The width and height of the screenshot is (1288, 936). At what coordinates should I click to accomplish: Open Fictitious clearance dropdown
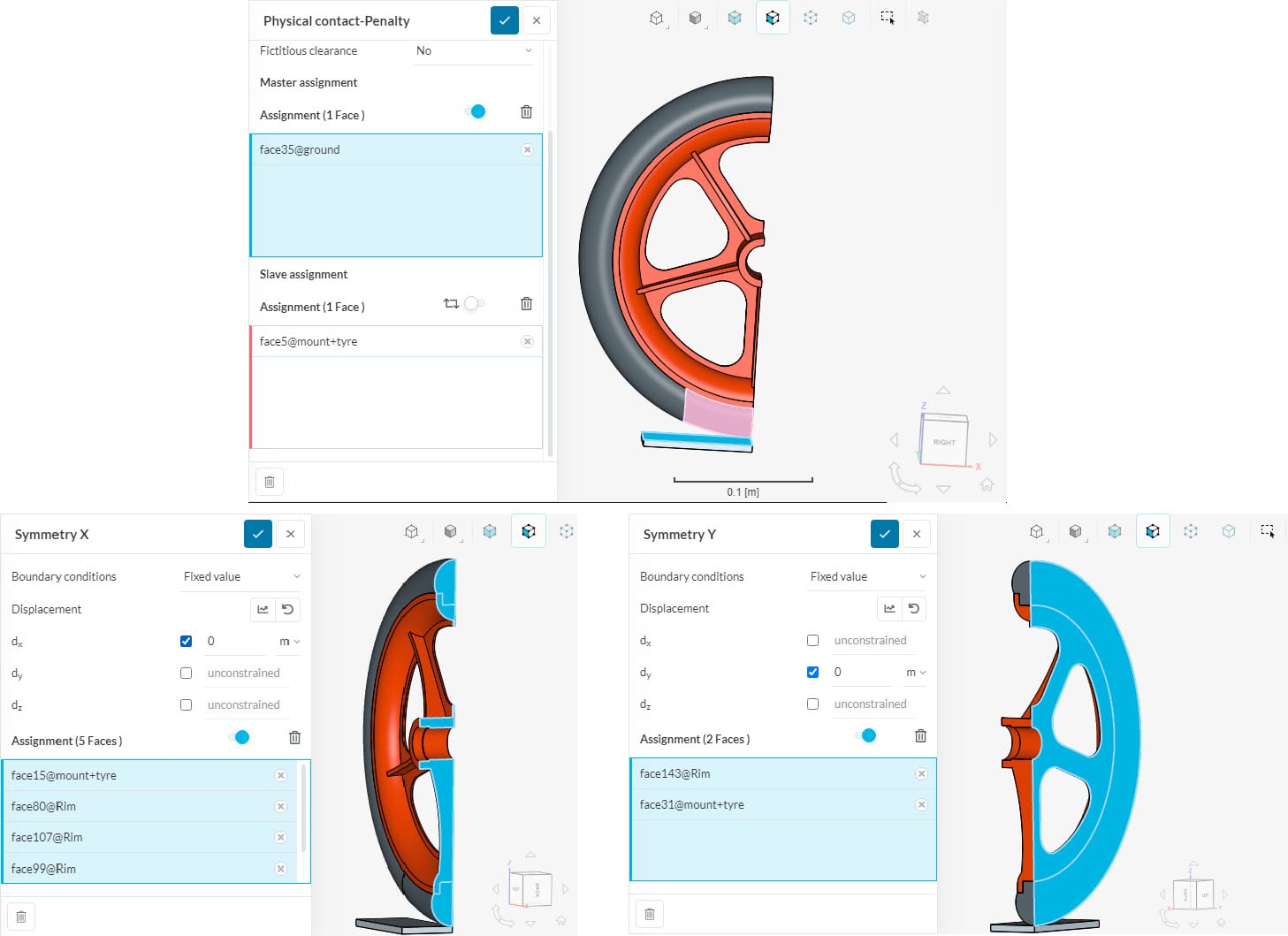coord(474,51)
